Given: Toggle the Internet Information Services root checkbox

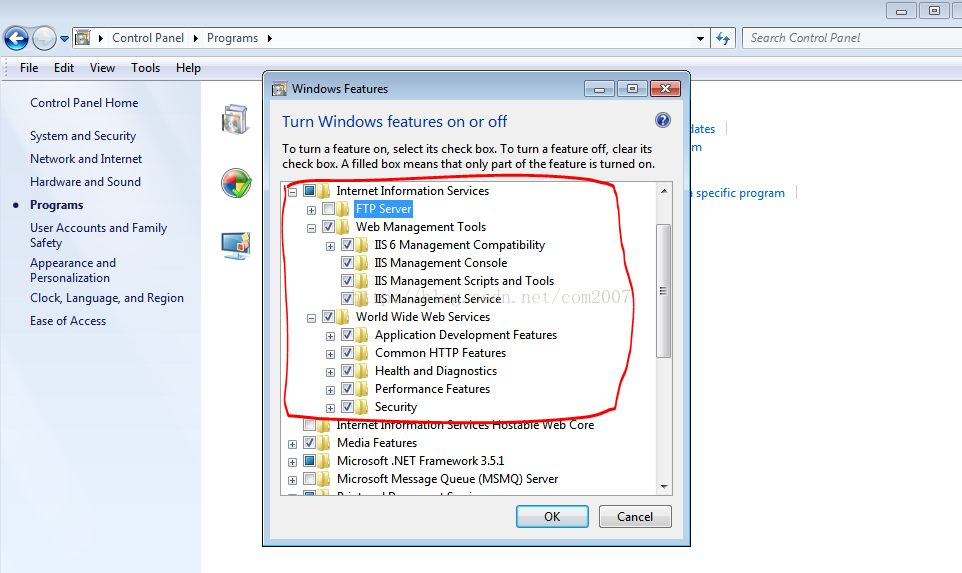Looking at the screenshot, I should 309,191.
